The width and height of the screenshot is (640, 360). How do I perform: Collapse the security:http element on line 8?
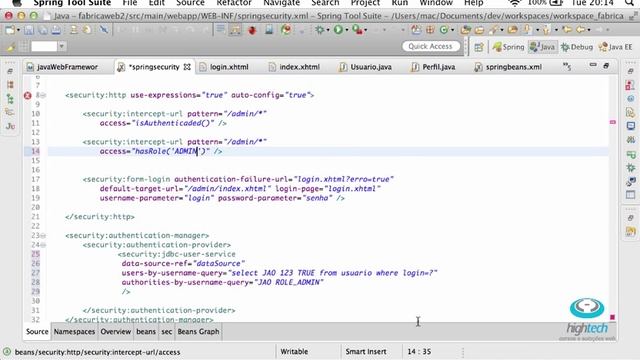(x=43, y=96)
